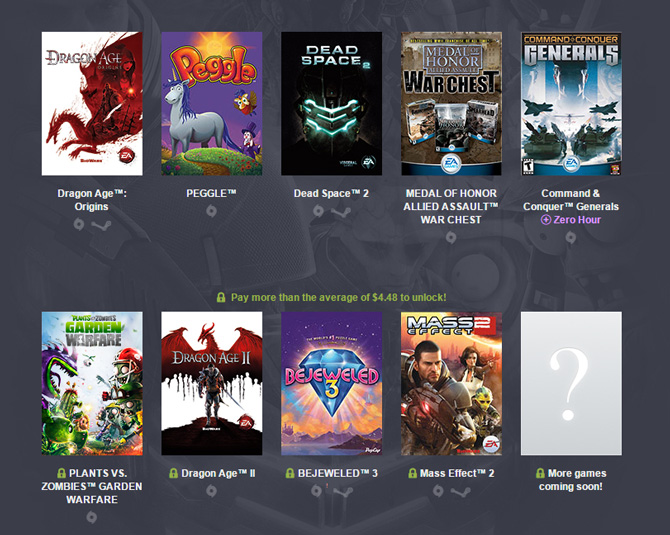Image resolution: width=670 pixels, height=535 pixels.
Task: Select the Bejeweled 3 title text
Action: tap(338, 473)
